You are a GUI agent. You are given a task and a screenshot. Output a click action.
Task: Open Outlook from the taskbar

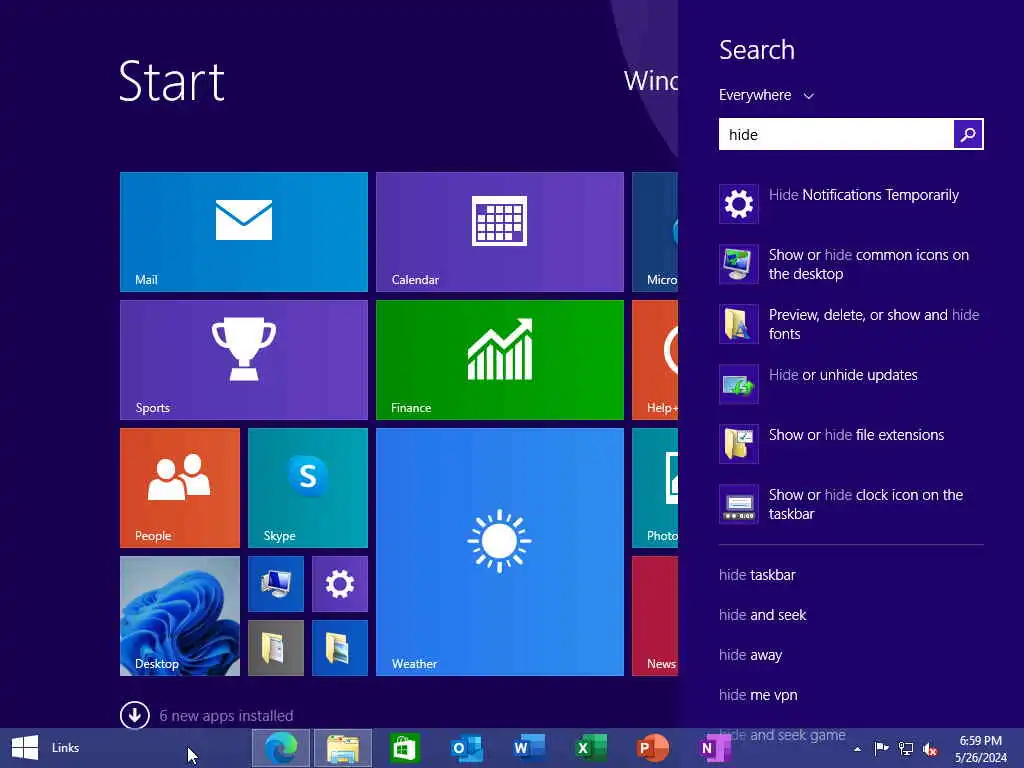coord(466,748)
